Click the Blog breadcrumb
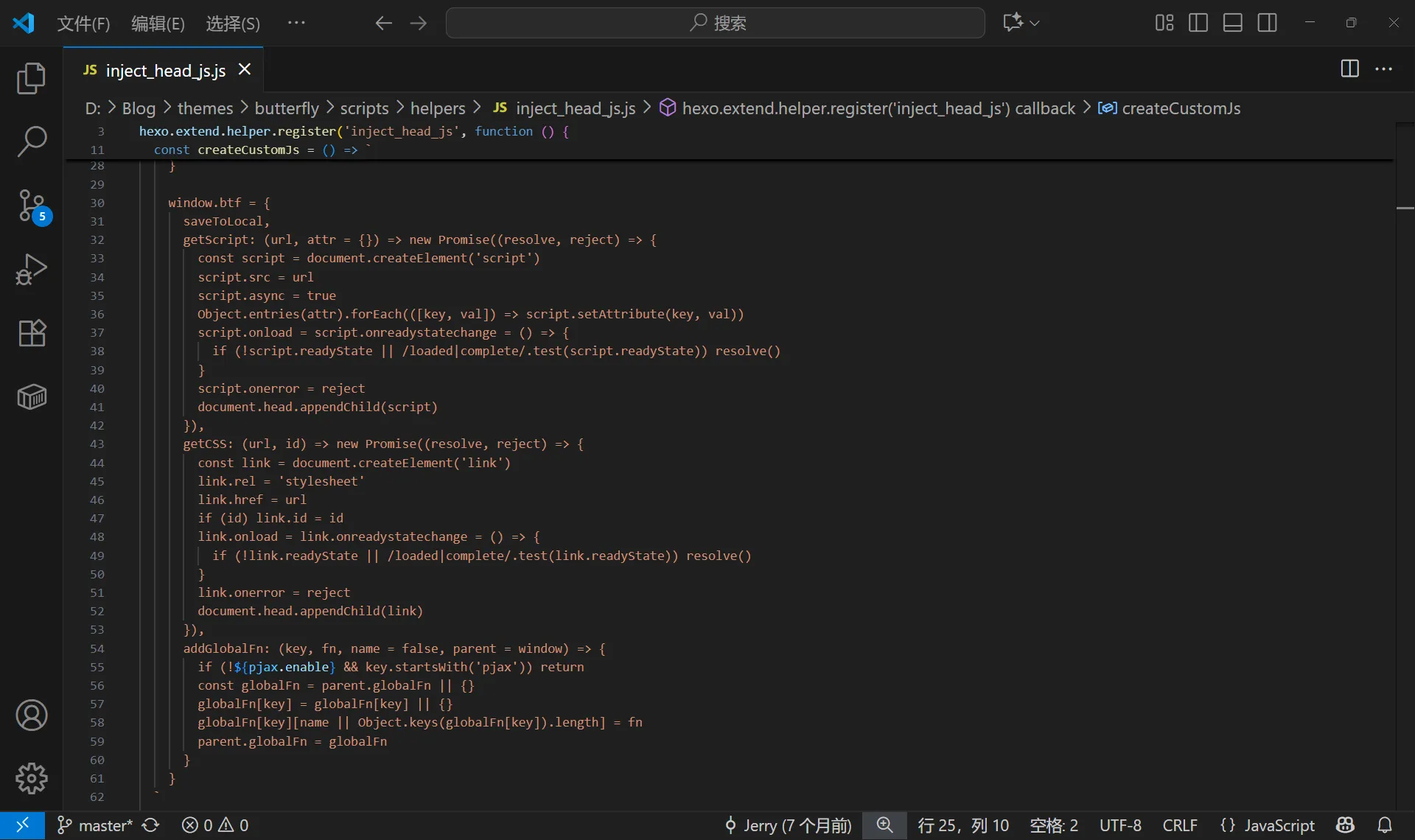 [139, 108]
